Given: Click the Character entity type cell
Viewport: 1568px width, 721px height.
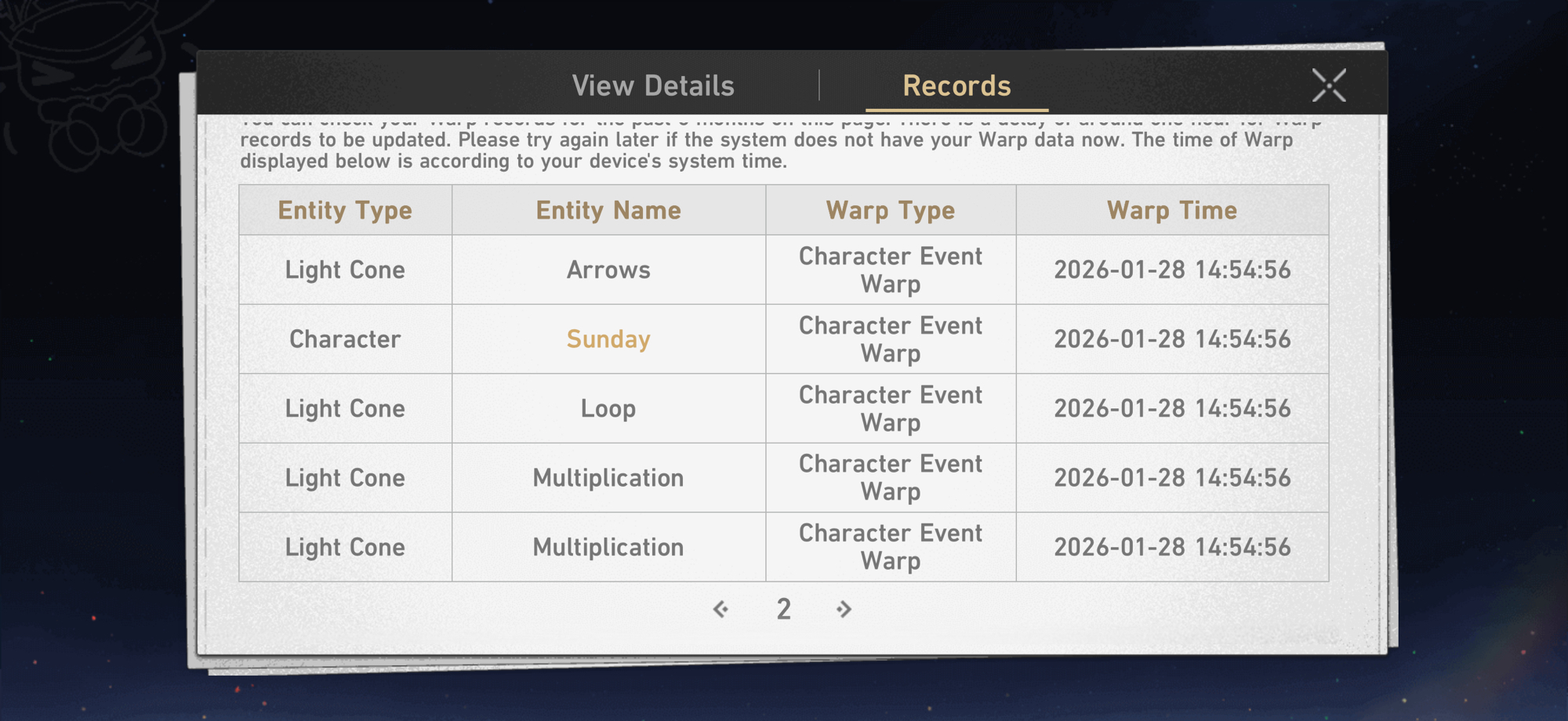Looking at the screenshot, I should 345,339.
